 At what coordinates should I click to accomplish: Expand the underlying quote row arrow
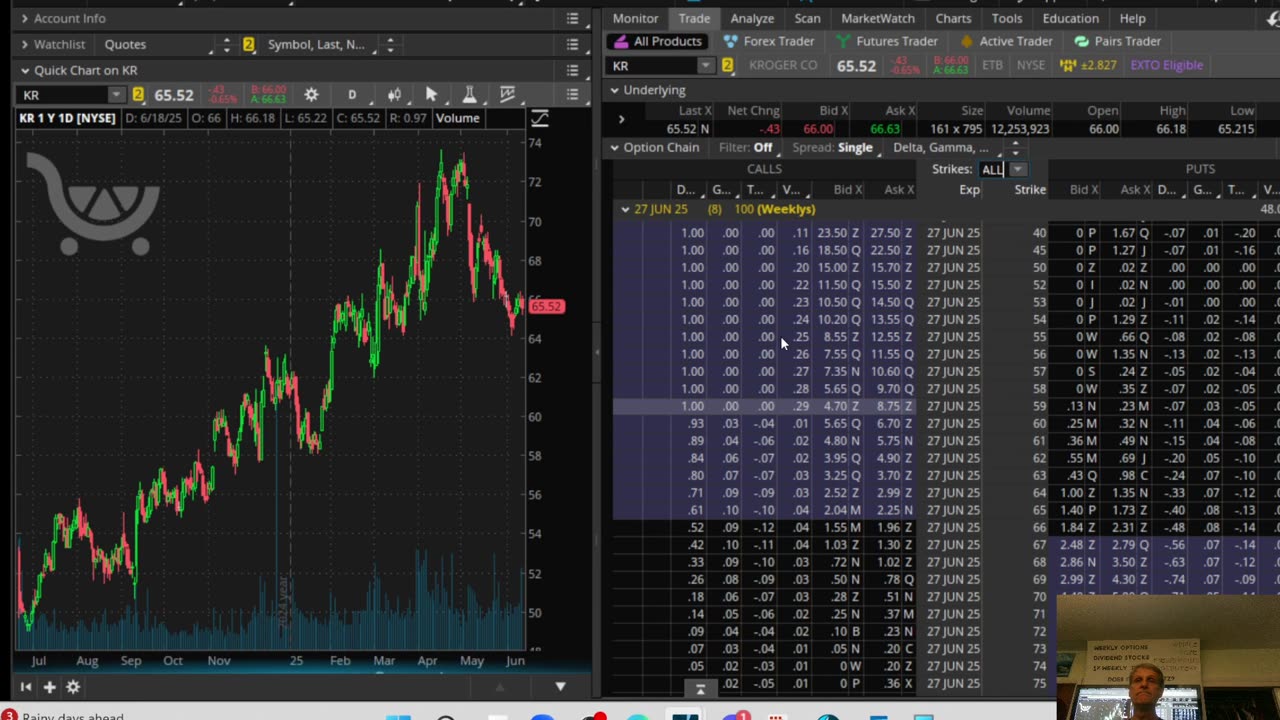[621, 120]
